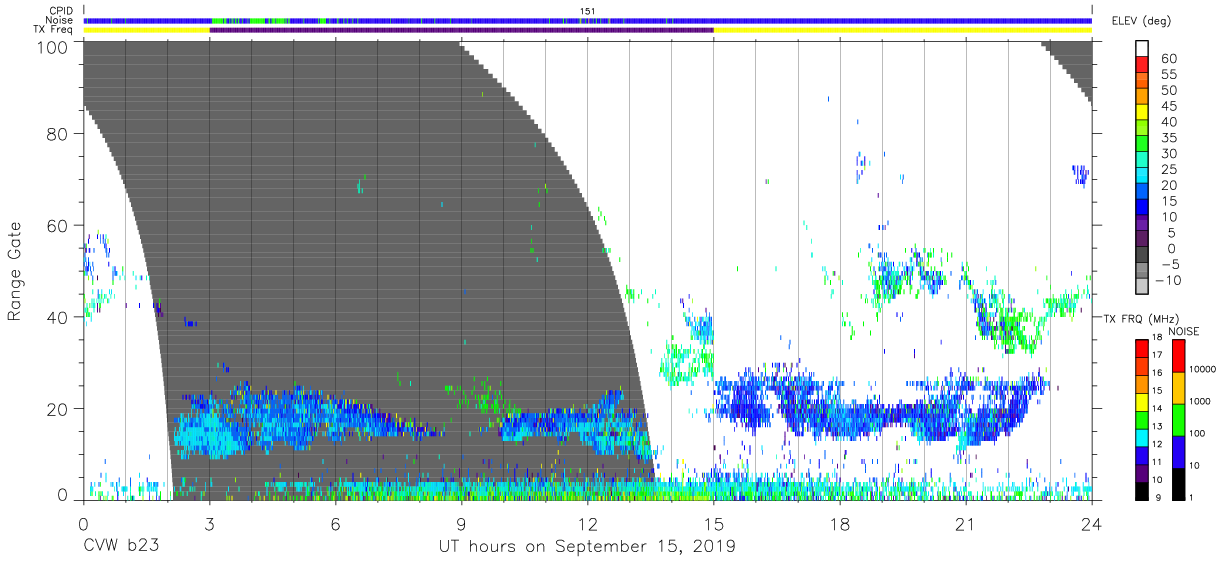Image resolution: width=1228 pixels, height=567 pixels.
Task: Click the CPID label at top left
Action: point(60,10)
